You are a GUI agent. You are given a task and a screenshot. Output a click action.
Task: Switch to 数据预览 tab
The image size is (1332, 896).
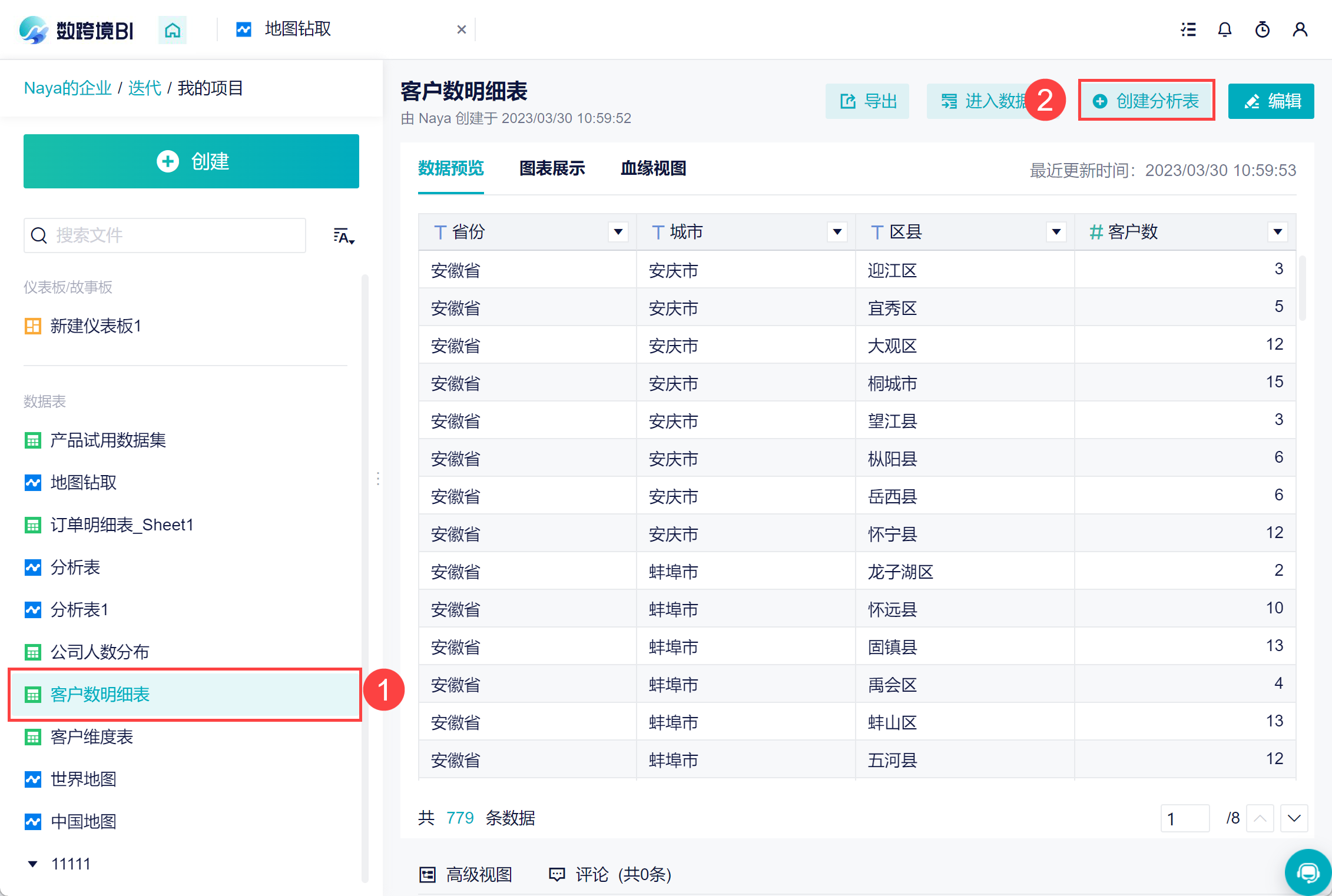click(451, 169)
